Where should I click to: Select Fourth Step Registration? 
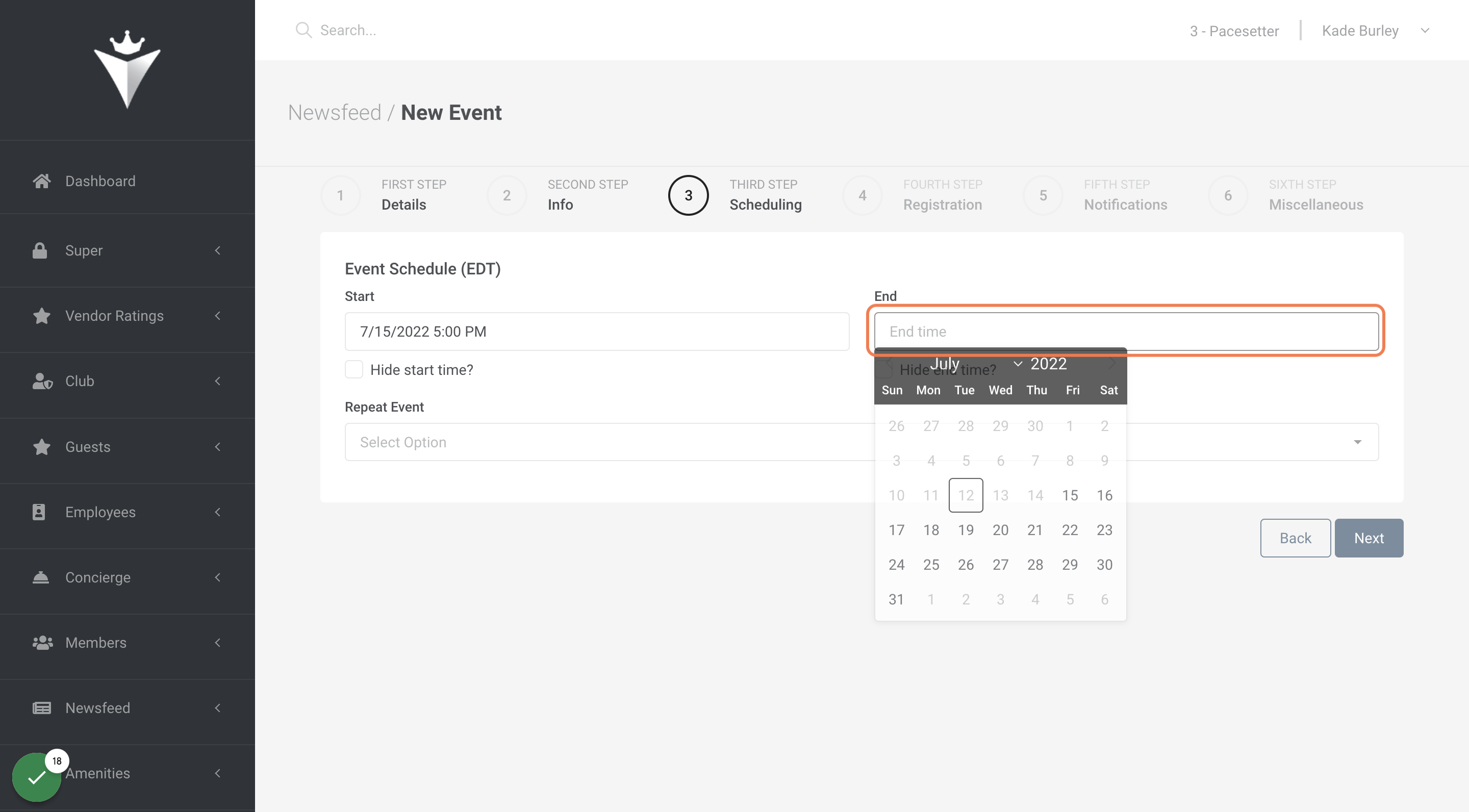[913, 195]
